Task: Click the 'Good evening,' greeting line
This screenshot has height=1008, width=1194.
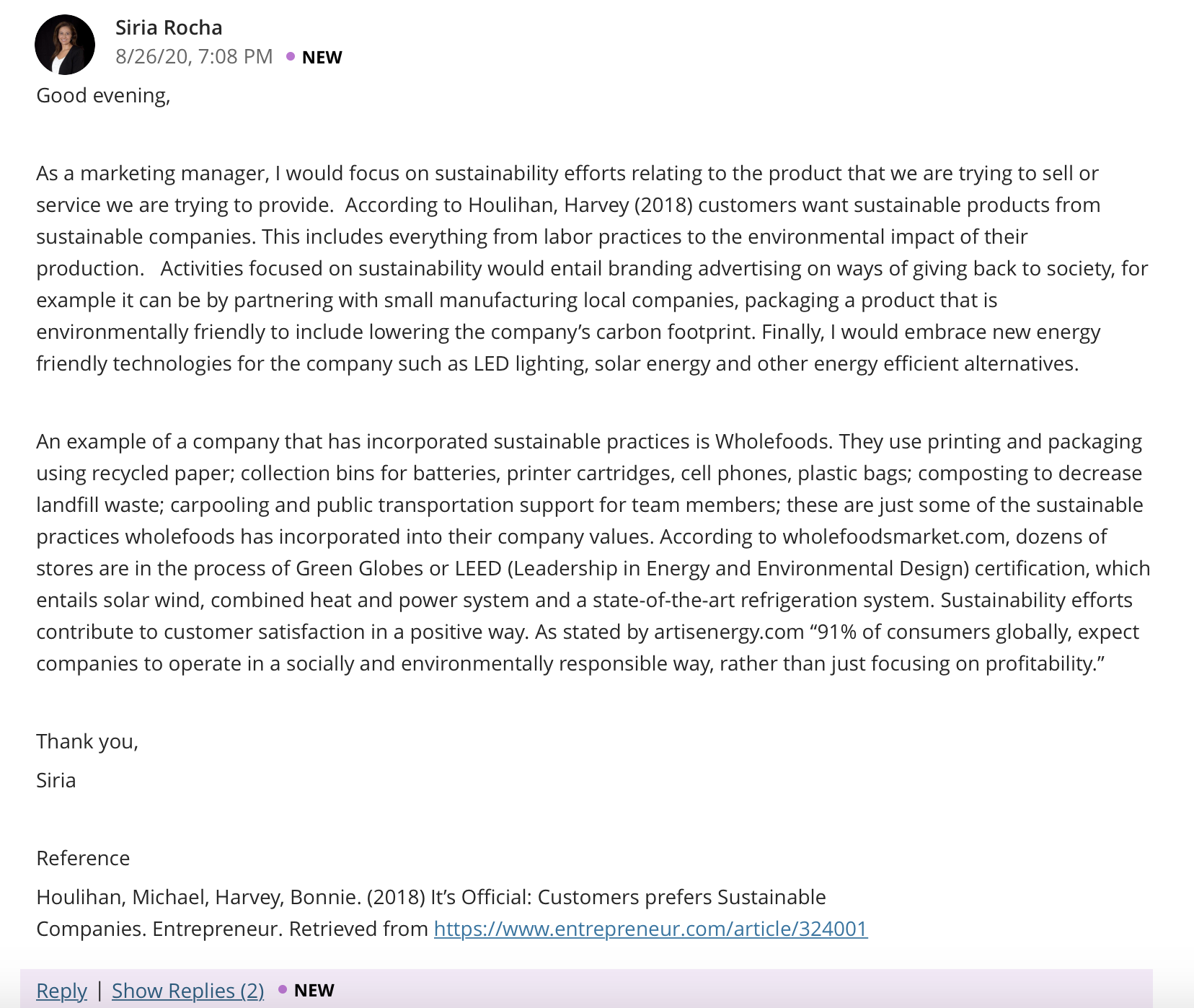Action: pos(103,95)
